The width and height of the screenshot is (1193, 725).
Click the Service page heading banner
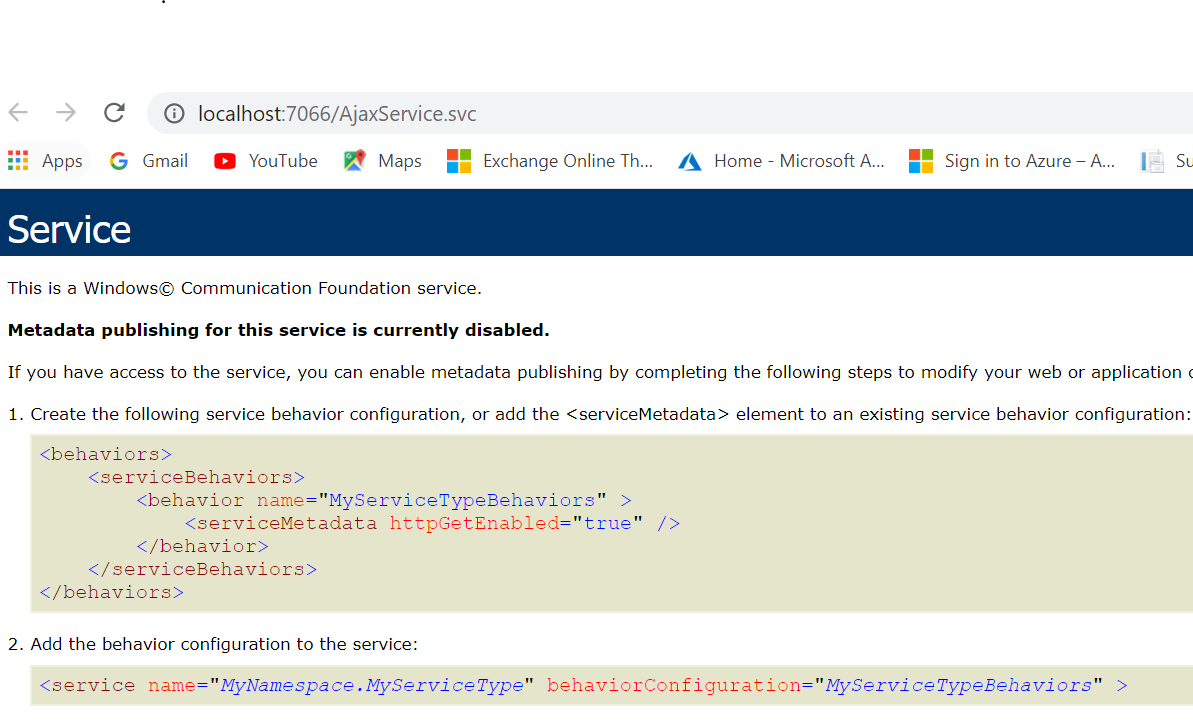[69, 228]
